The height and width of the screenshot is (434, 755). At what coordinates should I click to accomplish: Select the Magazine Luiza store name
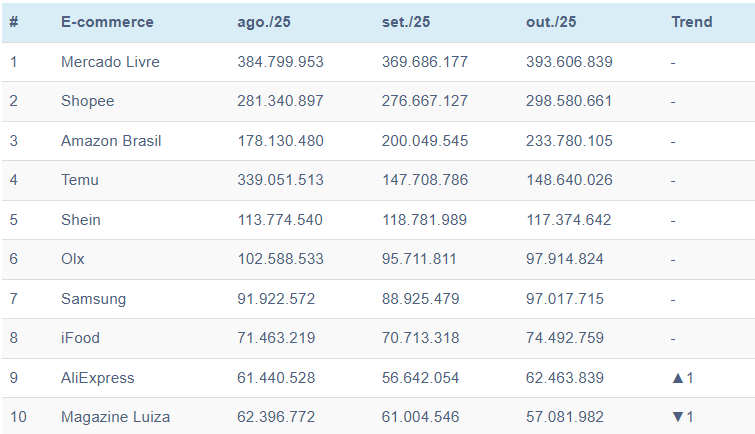coord(115,416)
